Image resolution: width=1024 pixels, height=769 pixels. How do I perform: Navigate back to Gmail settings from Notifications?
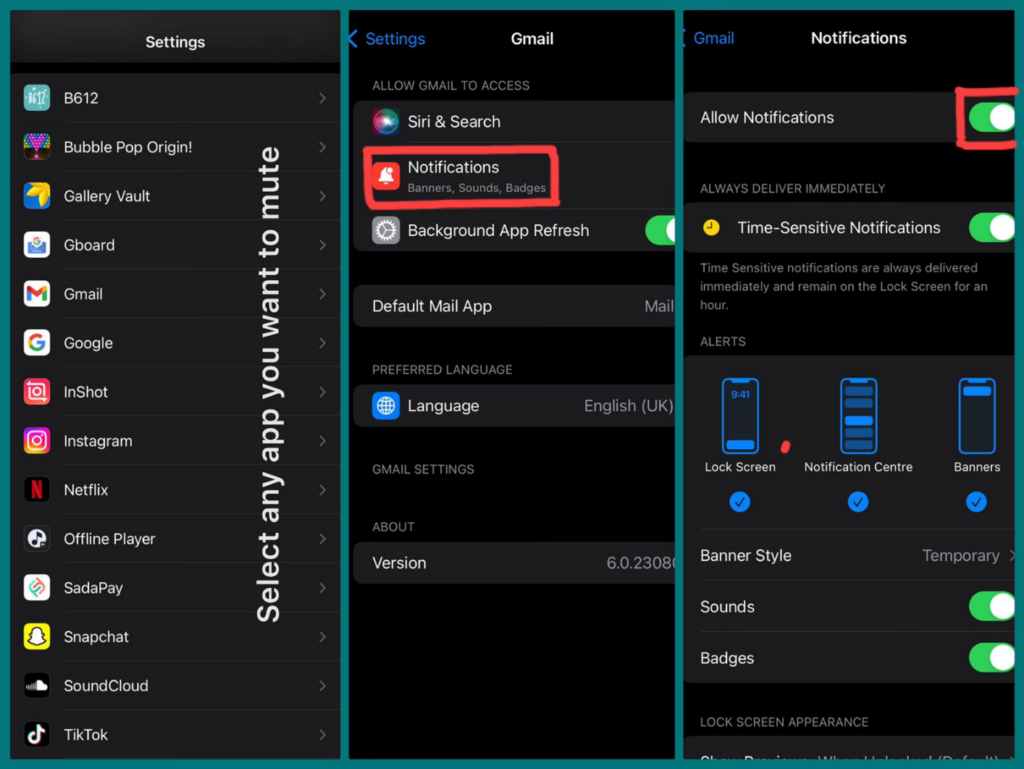pos(713,37)
